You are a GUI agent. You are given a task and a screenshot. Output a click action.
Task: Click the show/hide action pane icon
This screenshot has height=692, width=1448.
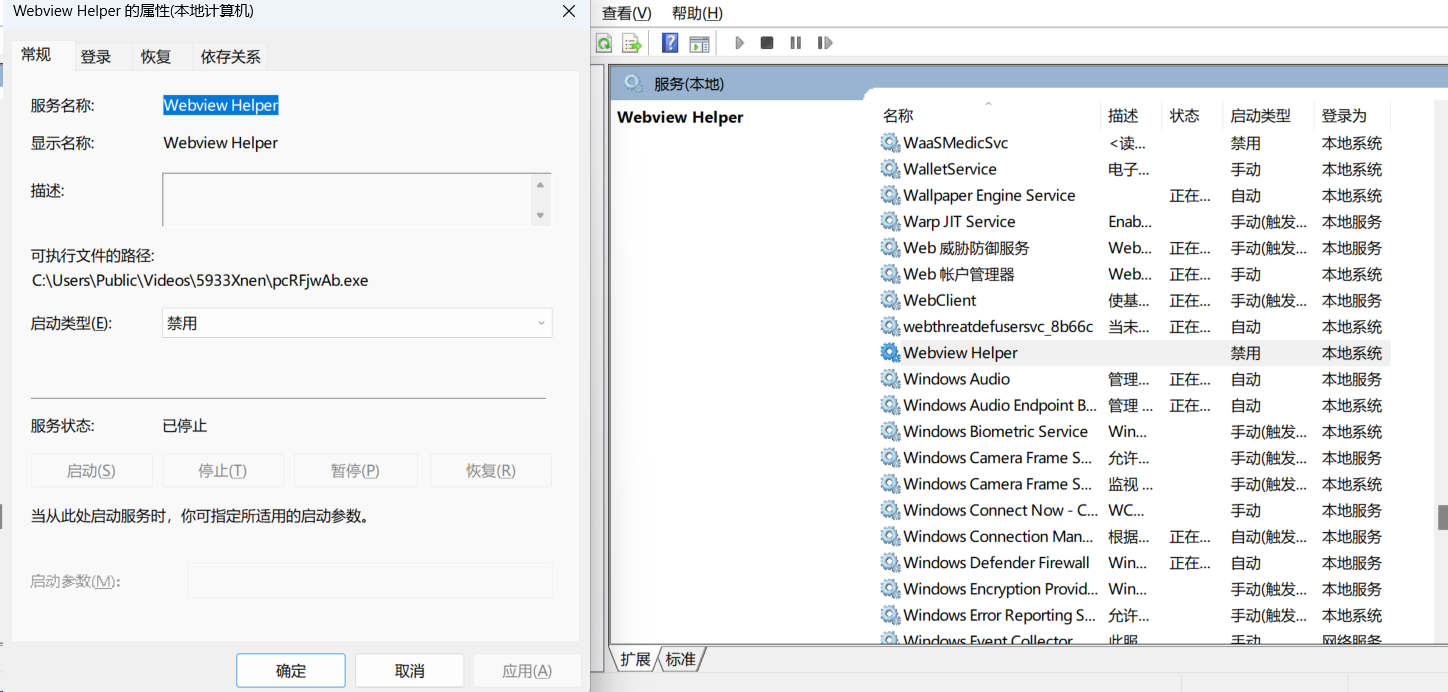(x=699, y=43)
